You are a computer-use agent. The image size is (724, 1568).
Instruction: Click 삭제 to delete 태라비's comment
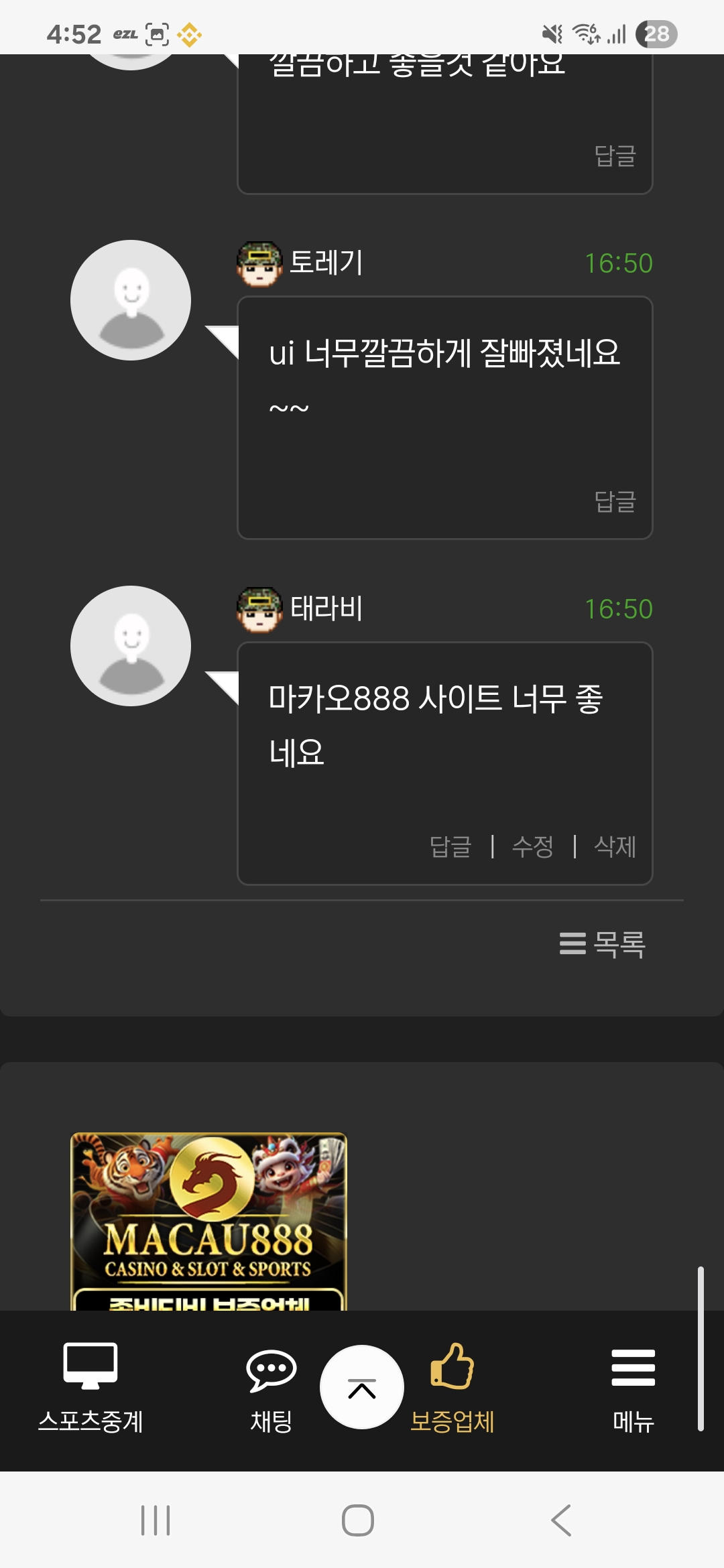(615, 846)
